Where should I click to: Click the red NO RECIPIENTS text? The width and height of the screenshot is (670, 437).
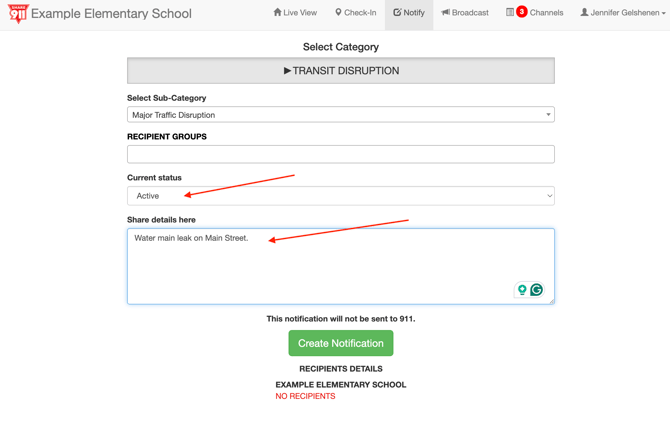305,396
